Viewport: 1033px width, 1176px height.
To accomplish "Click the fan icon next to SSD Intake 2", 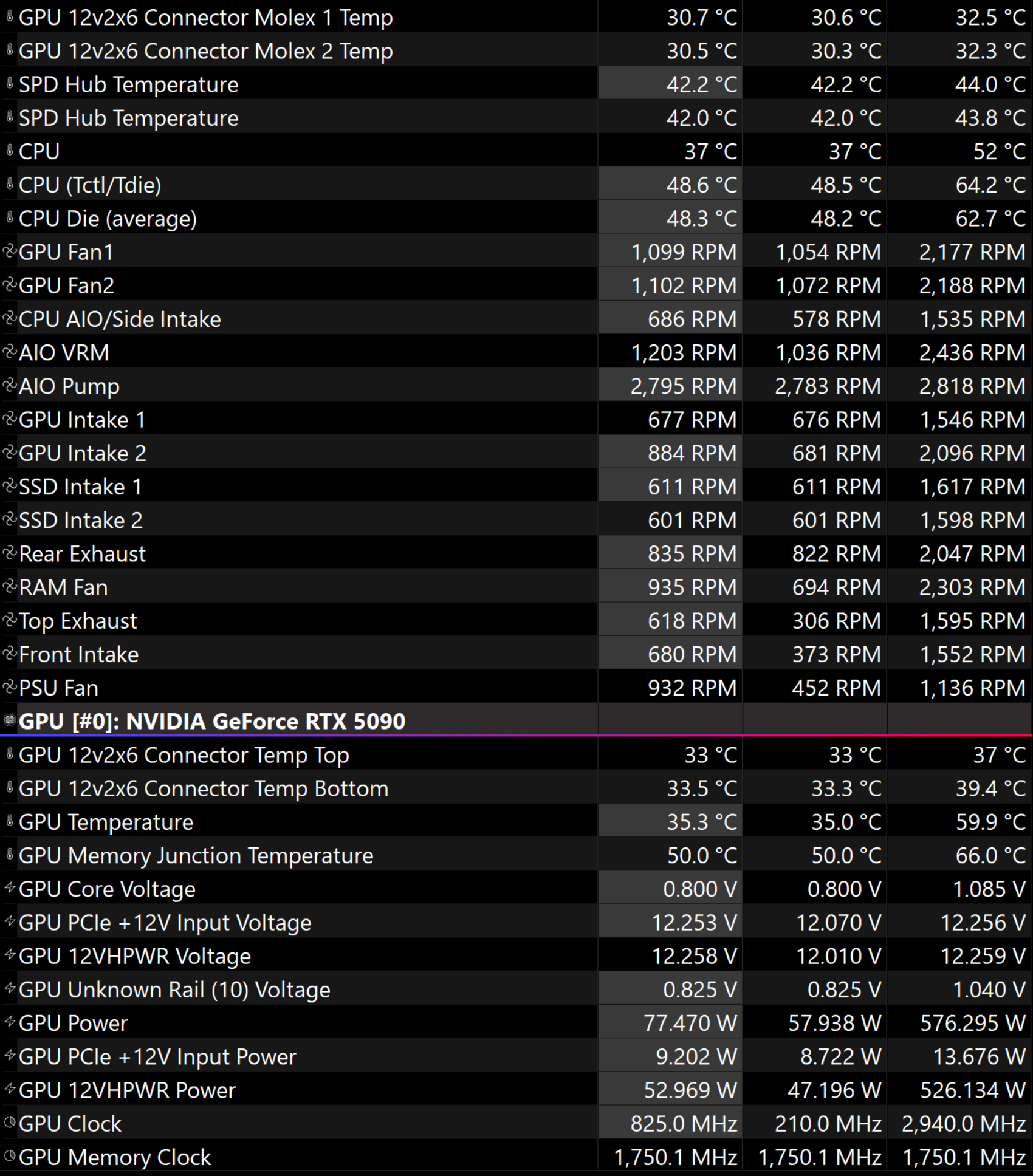I will click(9, 519).
